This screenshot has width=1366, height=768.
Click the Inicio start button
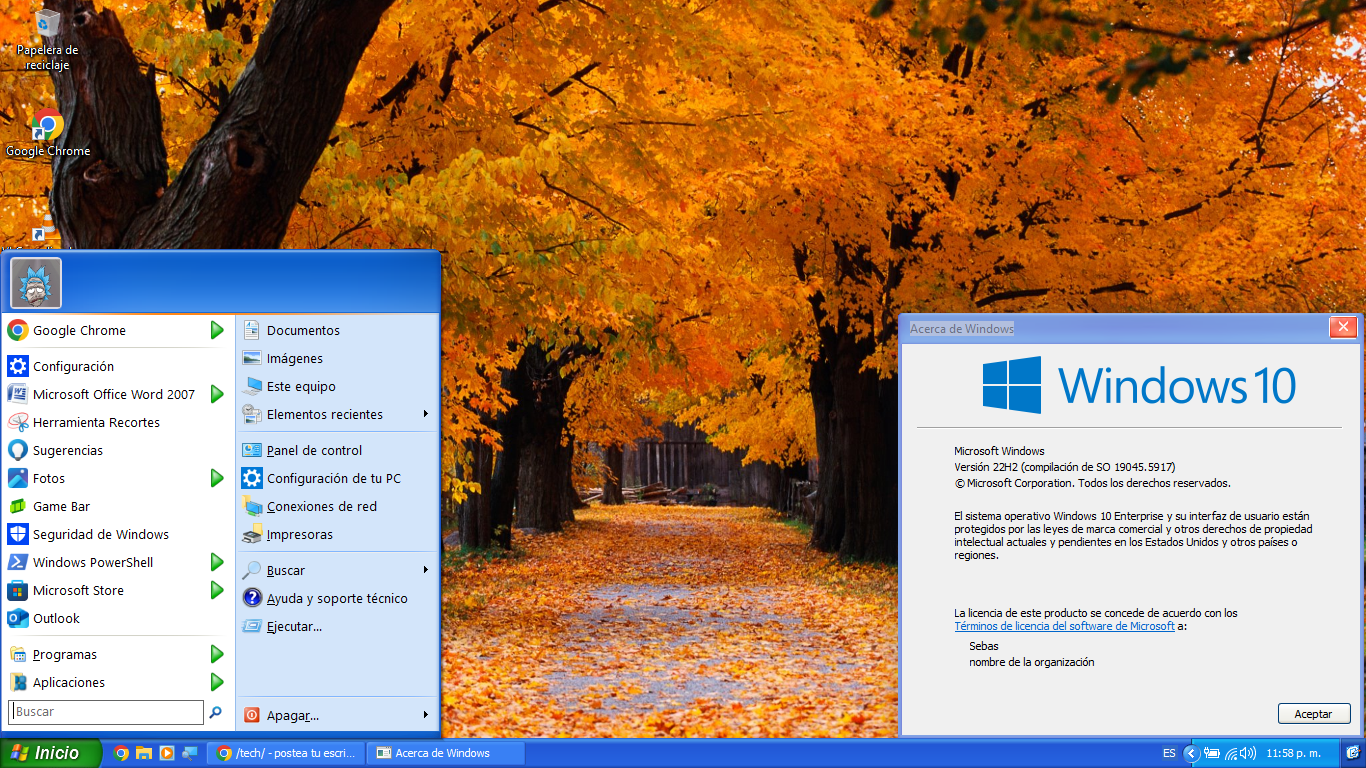[x=51, y=753]
